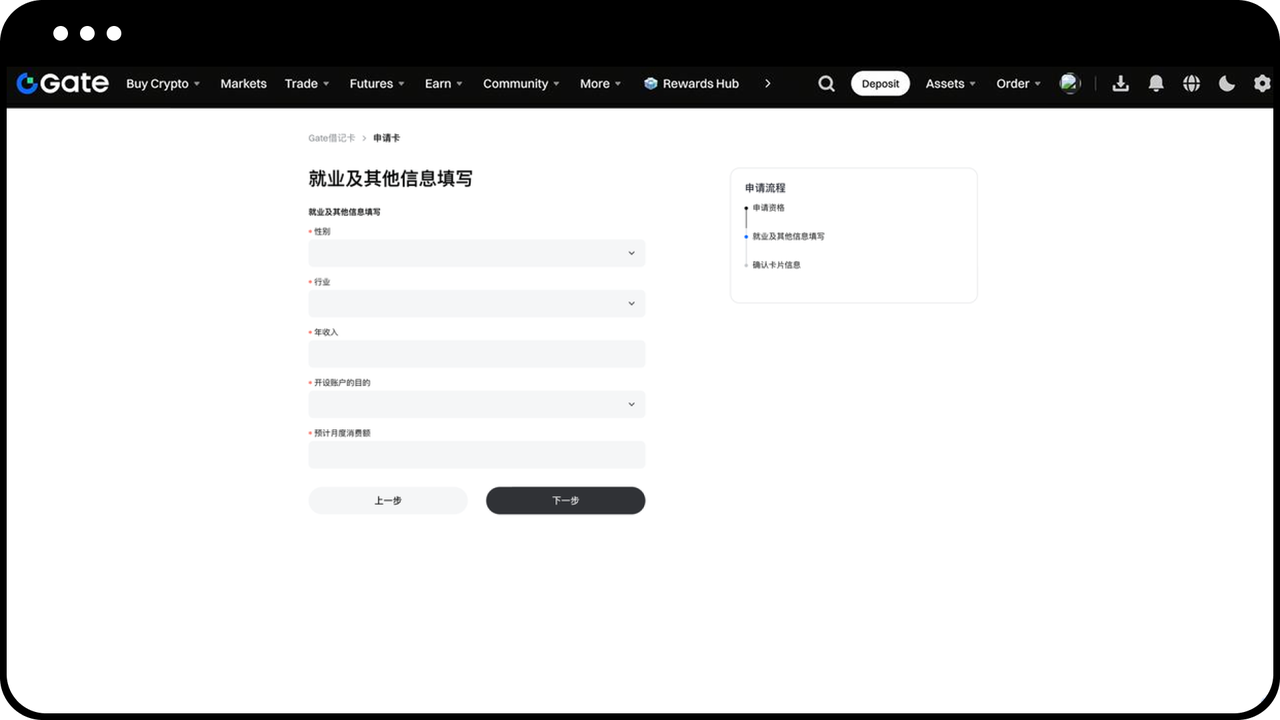Click the 下一步 button

point(566,500)
